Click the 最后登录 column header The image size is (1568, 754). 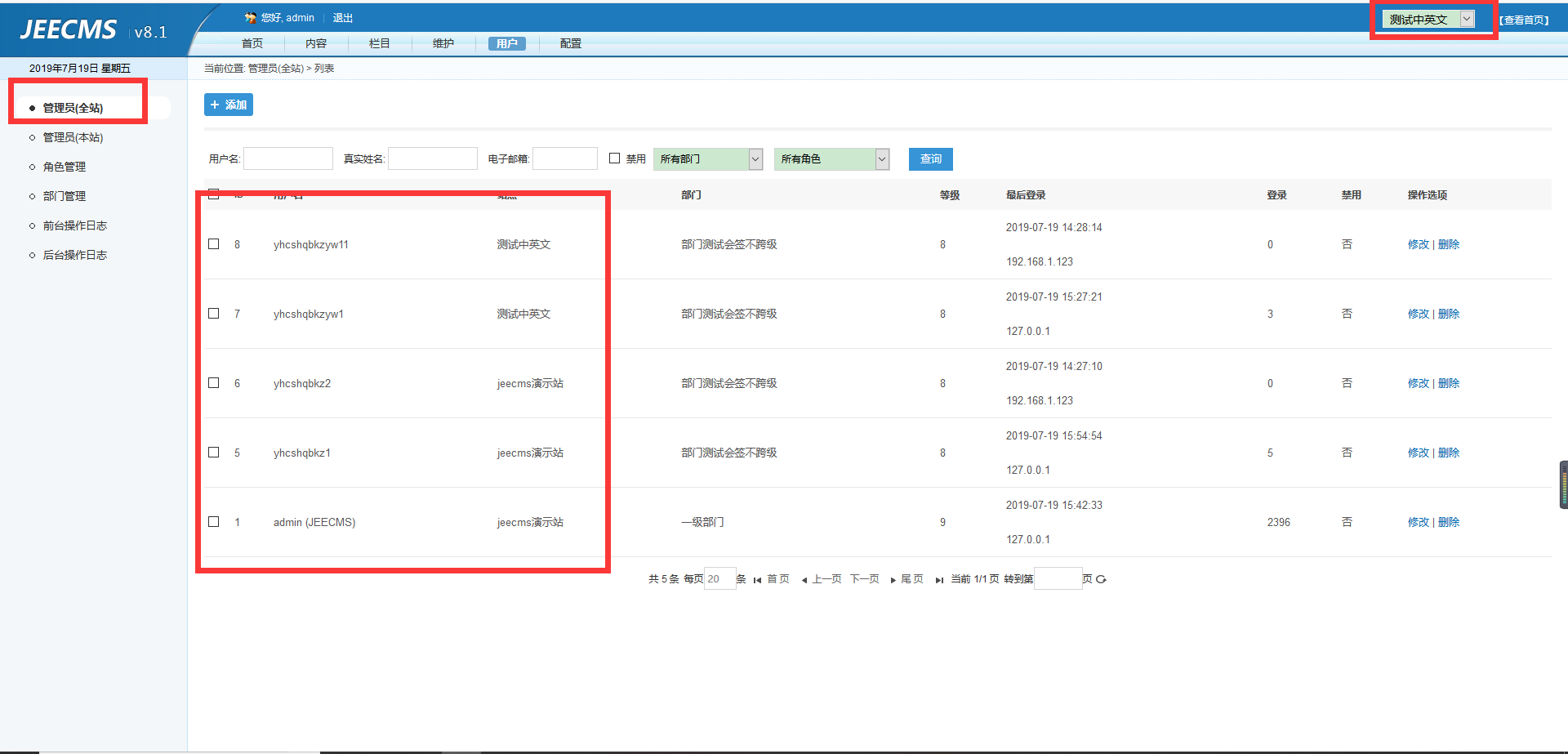tap(1026, 195)
